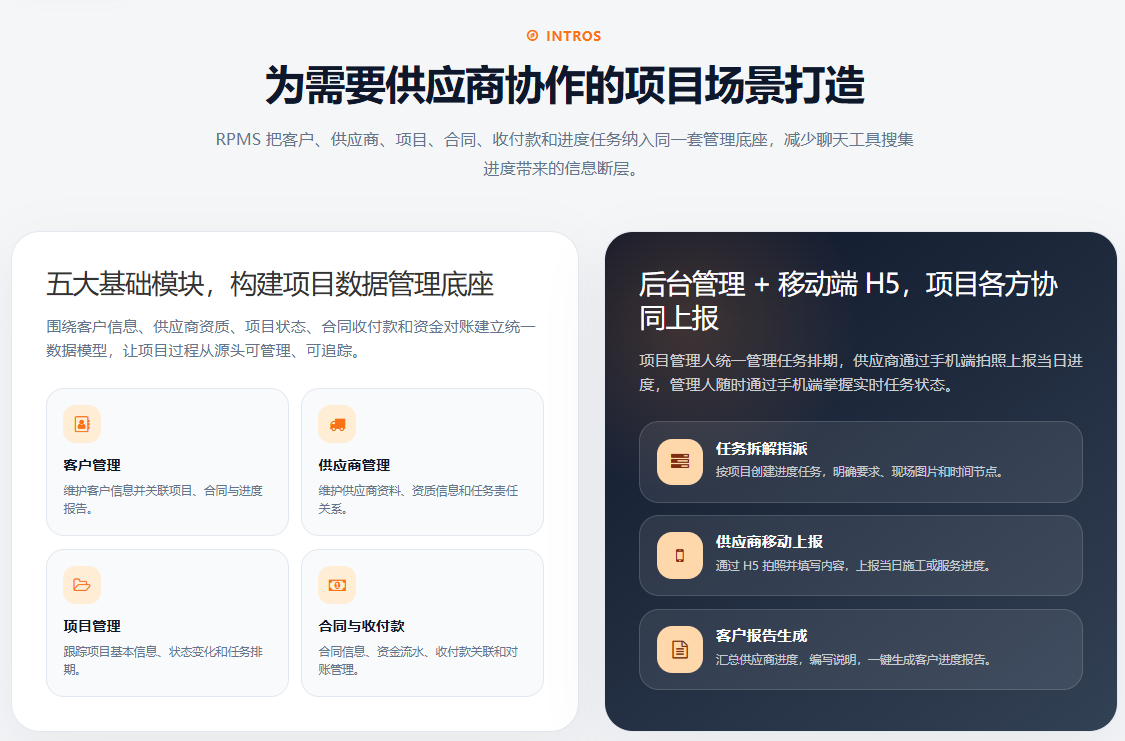Click the 客户管理 card title

pyautogui.click(x=92, y=465)
